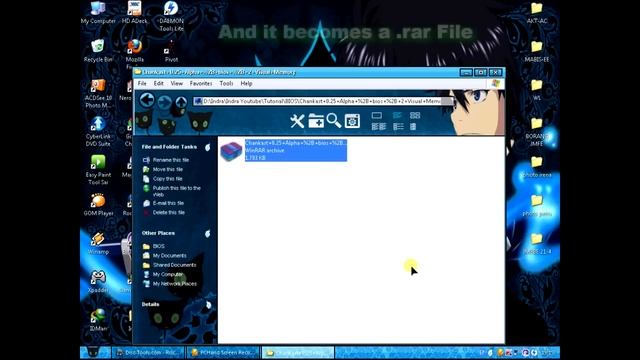Open the DAEMON Tools Lite shortcut
Viewport: 640px width, 360px height.
pos(171,16)
